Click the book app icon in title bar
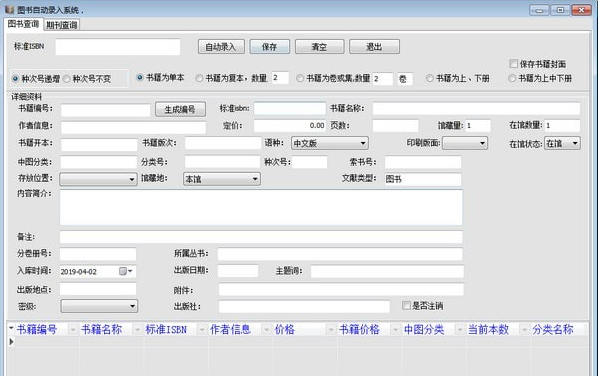 [10, 10]
